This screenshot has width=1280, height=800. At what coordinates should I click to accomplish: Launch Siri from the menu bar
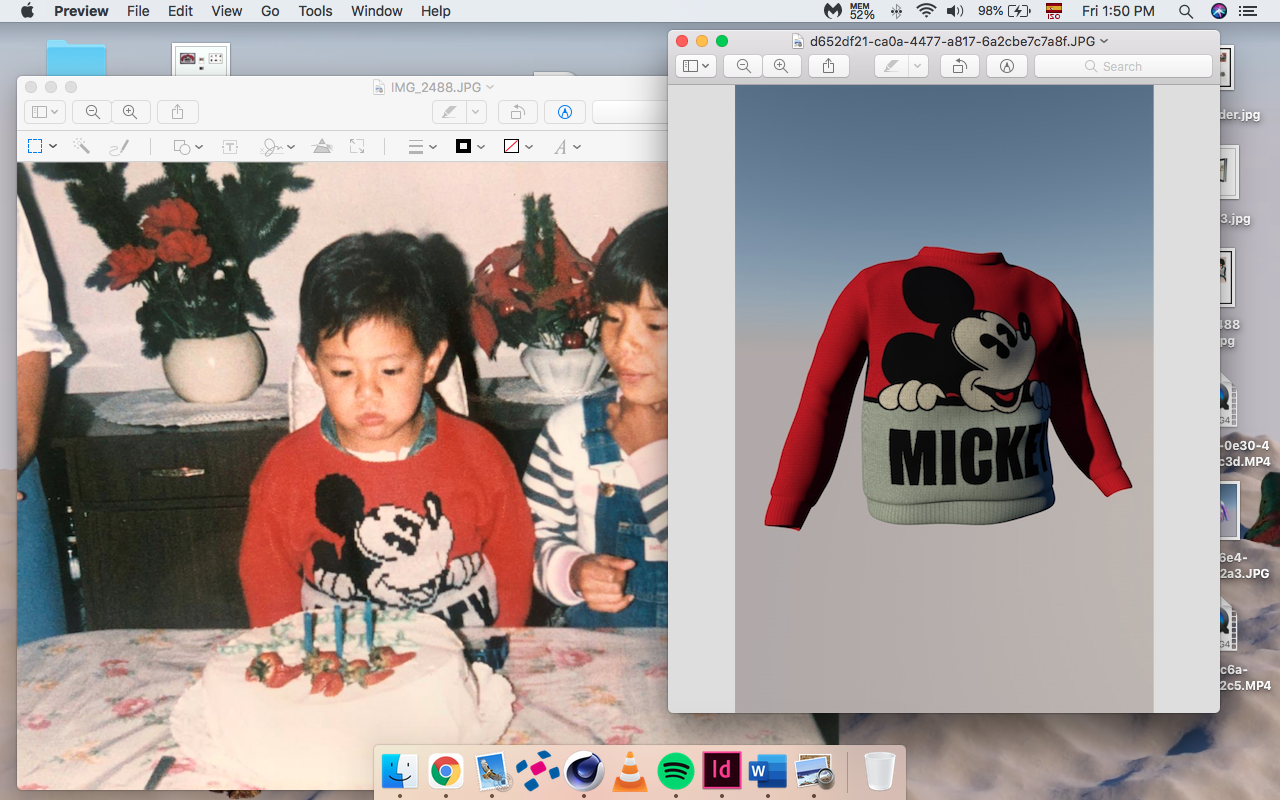pos(1218,11)
